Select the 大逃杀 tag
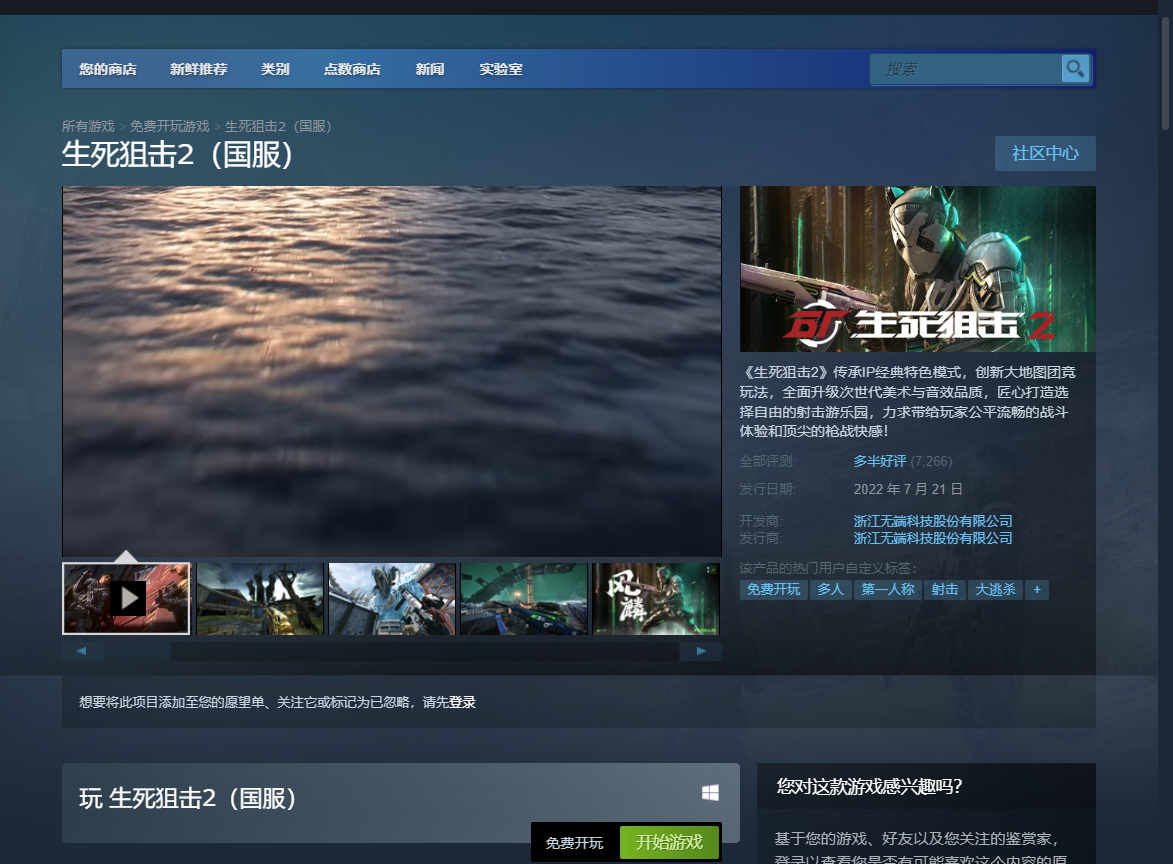Viewport: 1173px width, 864px height. click(x=995, y=590)
